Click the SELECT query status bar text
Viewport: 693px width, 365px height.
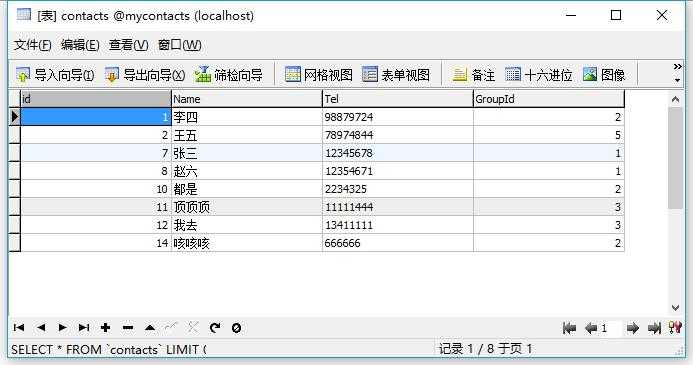(x=109, y=350)
